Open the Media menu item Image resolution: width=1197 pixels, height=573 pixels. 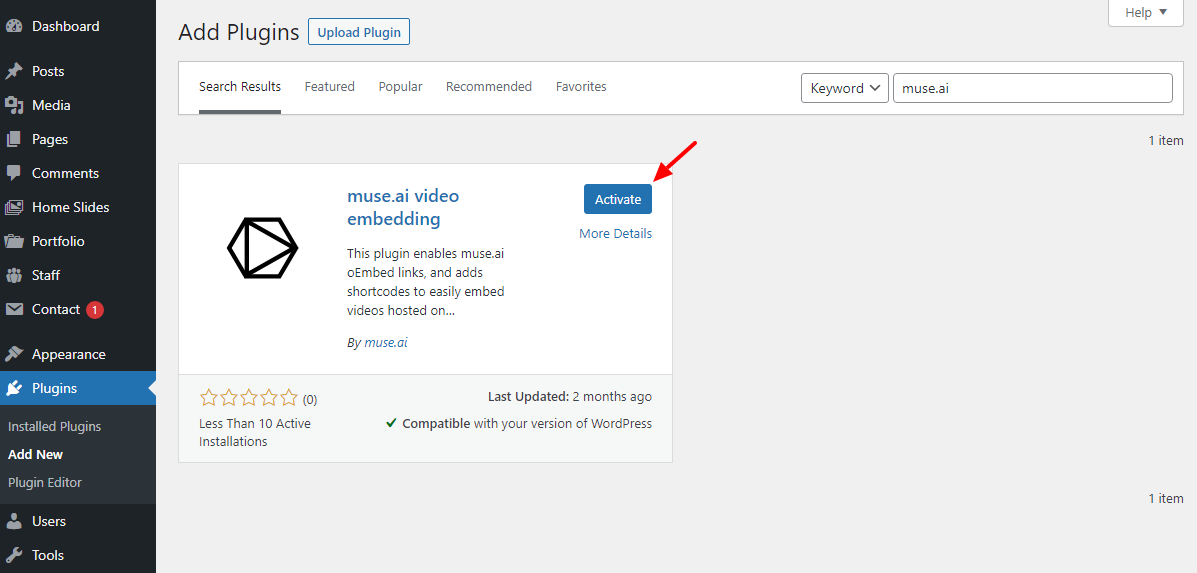78,105
